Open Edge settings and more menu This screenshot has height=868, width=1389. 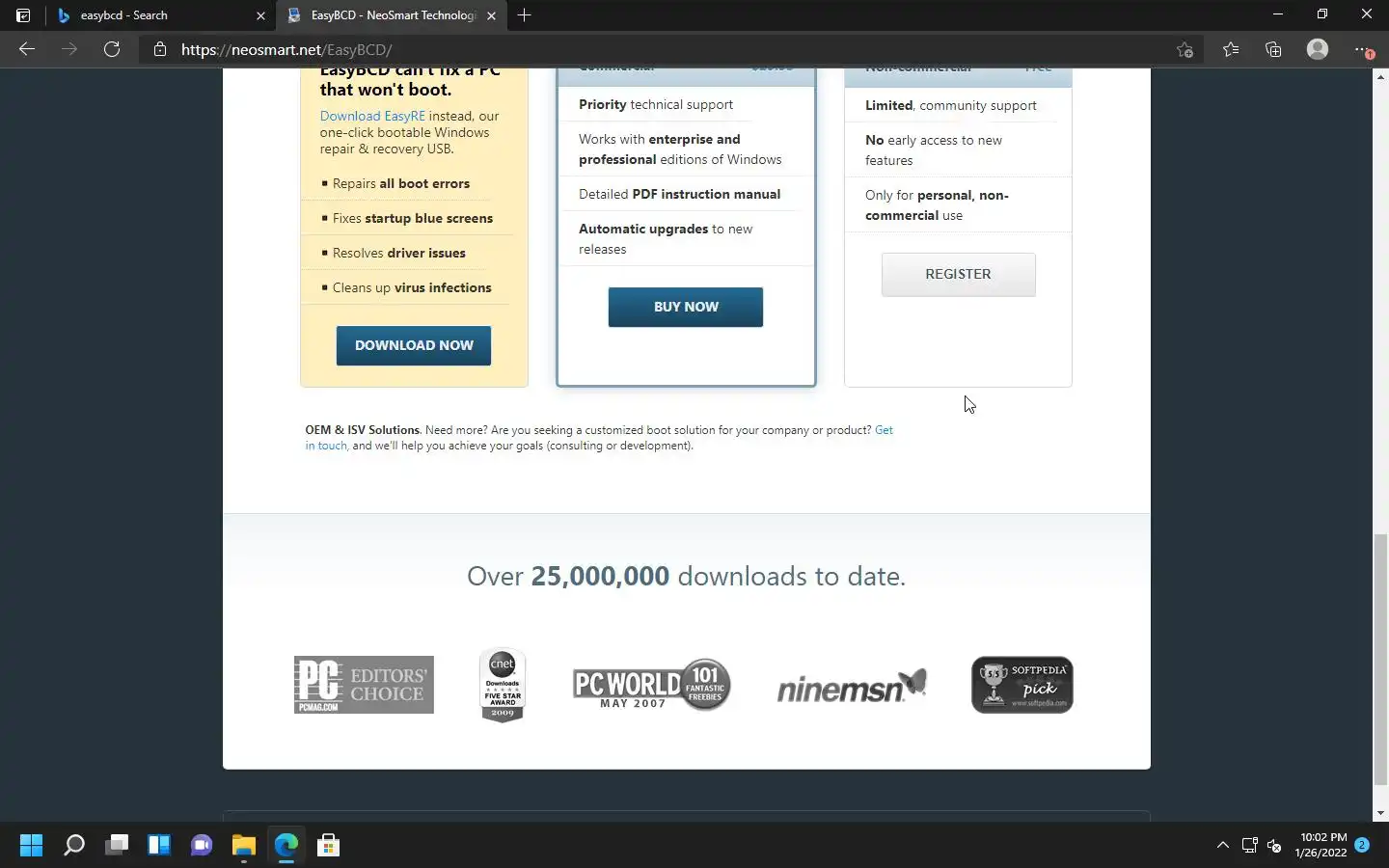pyautogui.click(x=1362, y=49)
